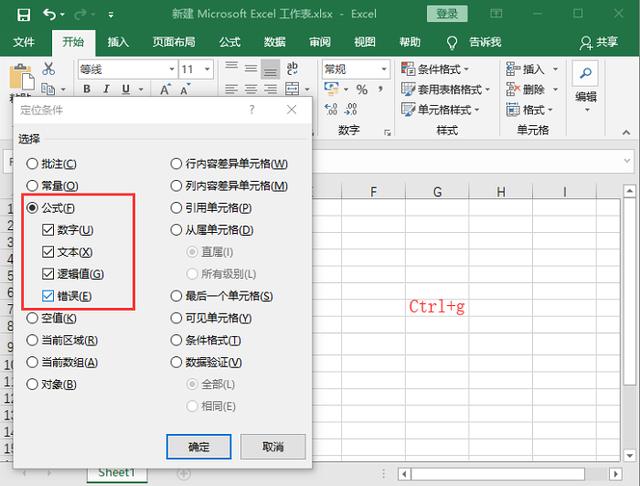Toggle Italic formatting
Viewport: 640px width, 486px height.
point(106,89)
